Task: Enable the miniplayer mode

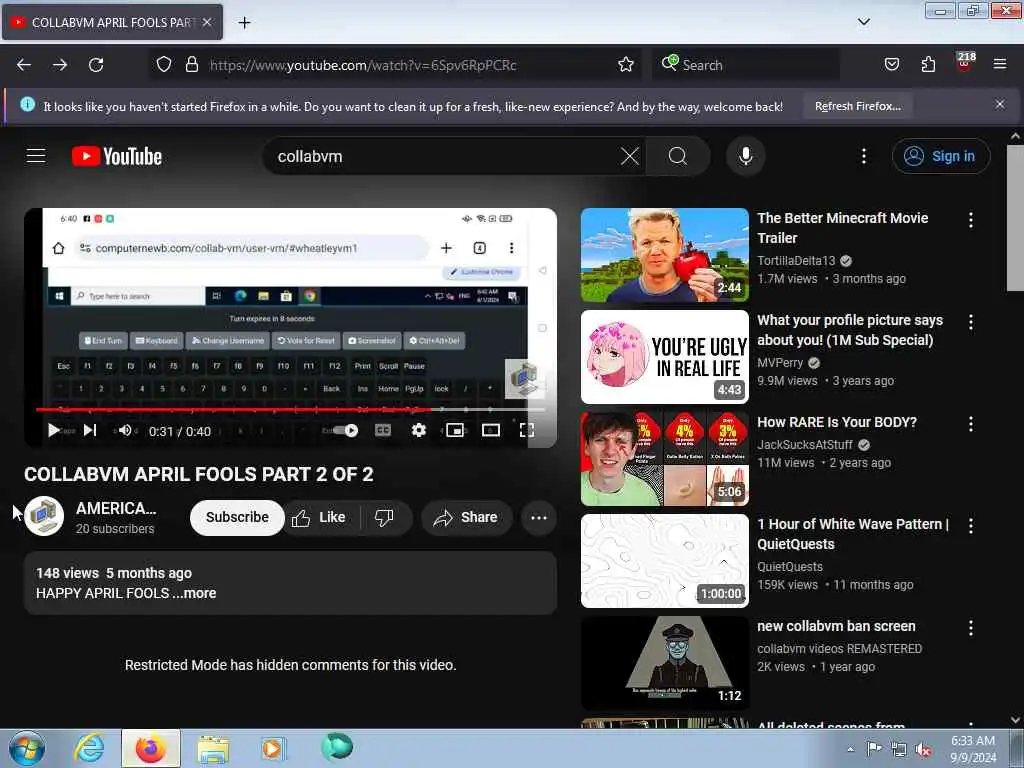Action: click(455, 430)
